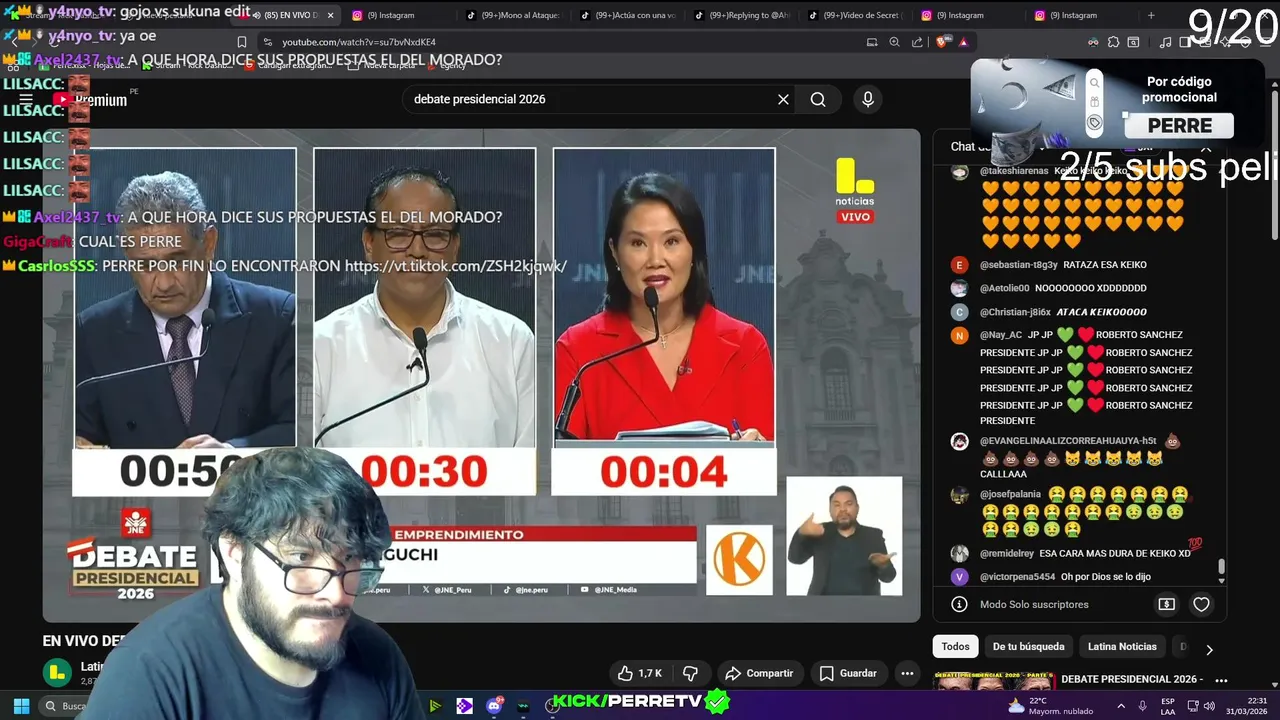Open Discord from the taskbar
The height and width of the screenshot is (720, 1280).
(494, 706)
